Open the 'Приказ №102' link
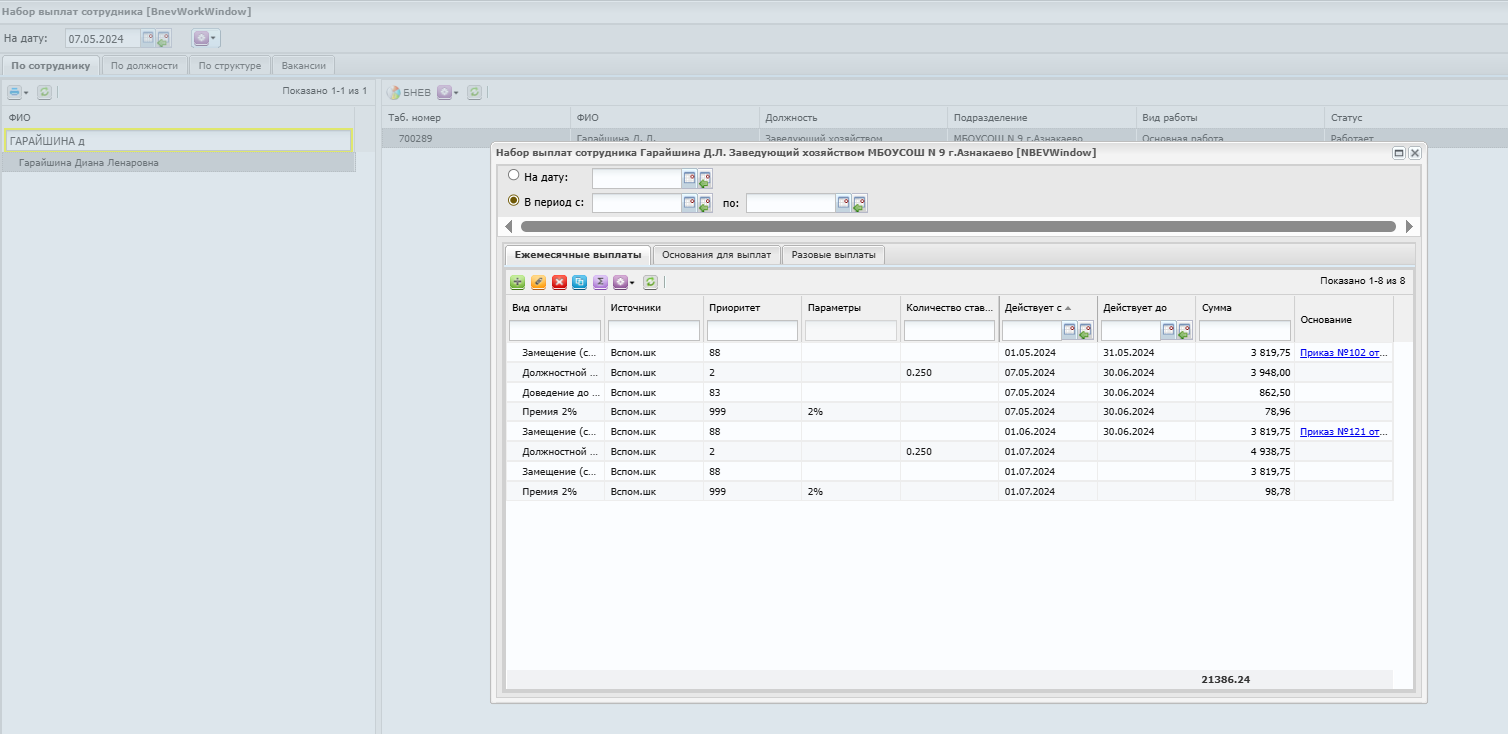The height and width of the screenshot is (734, 1508). (1341, 352)
